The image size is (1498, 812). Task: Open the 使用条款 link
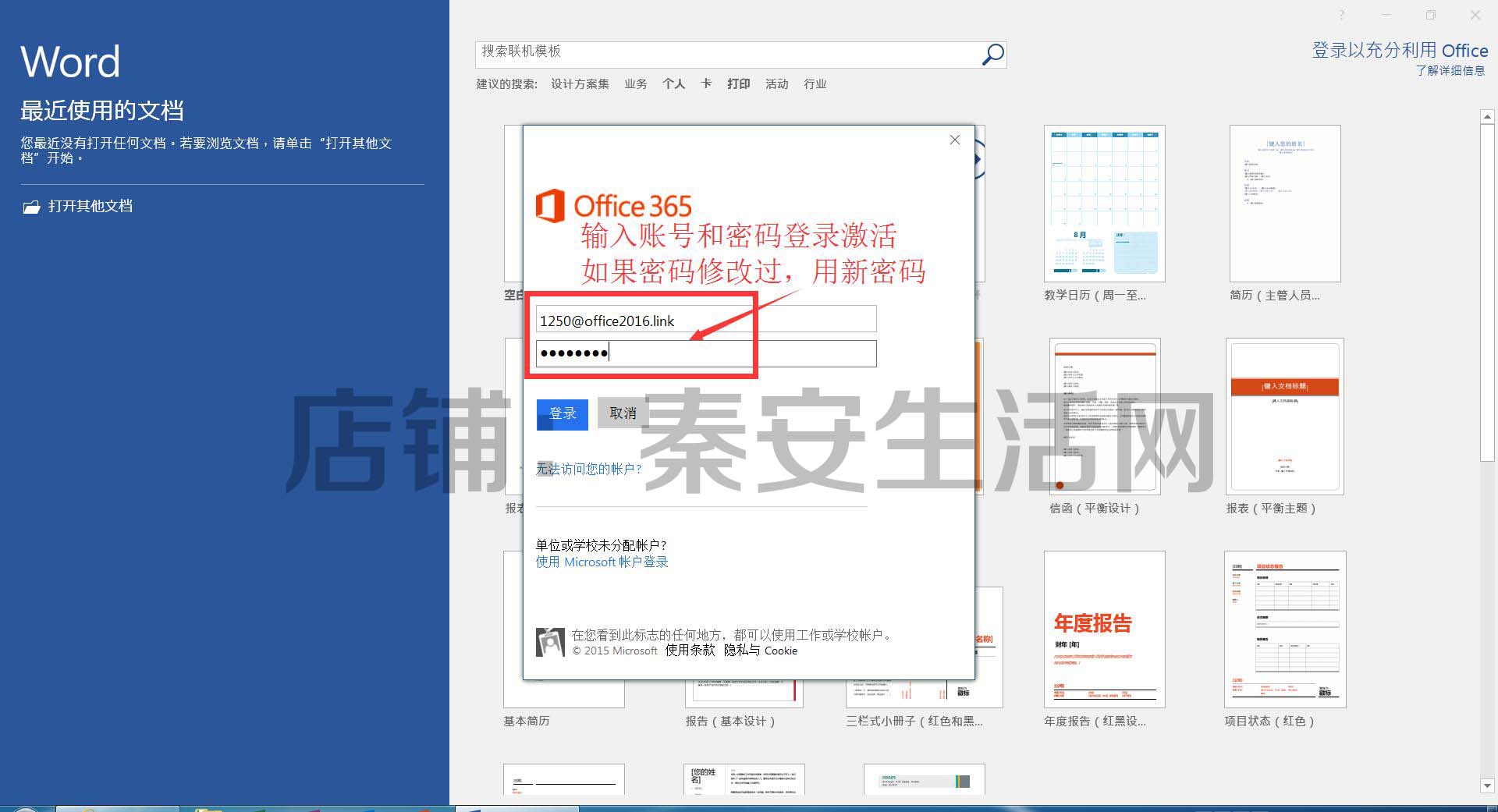coord(690,650)
